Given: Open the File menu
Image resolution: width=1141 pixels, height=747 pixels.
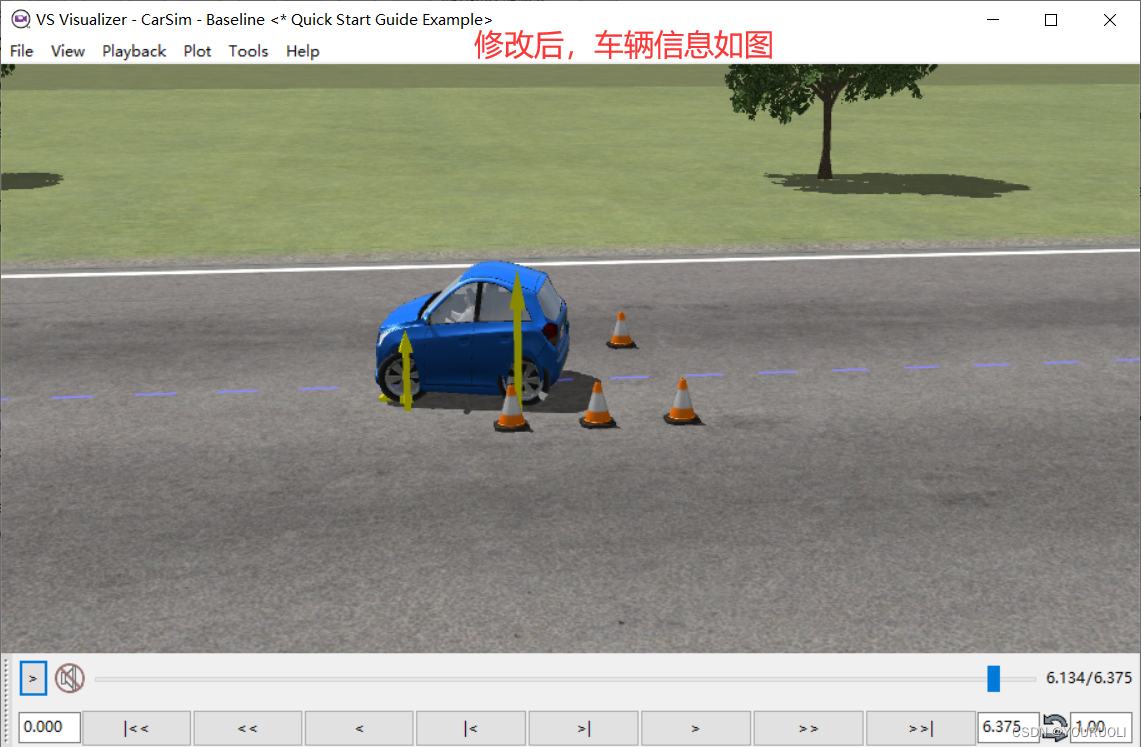Looking at the screenshot, I should coord(21,51).
